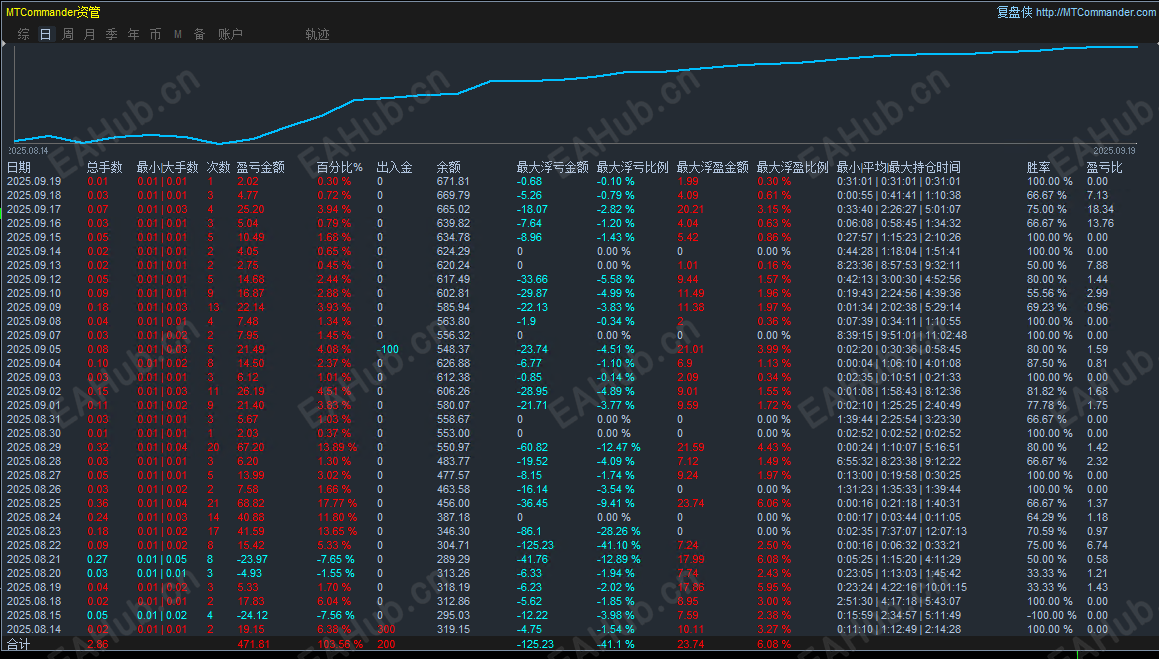Viewport: 1159px width, 659px height.
Task: Click the small triangle marker above chart
Action: tap(4, 44)
